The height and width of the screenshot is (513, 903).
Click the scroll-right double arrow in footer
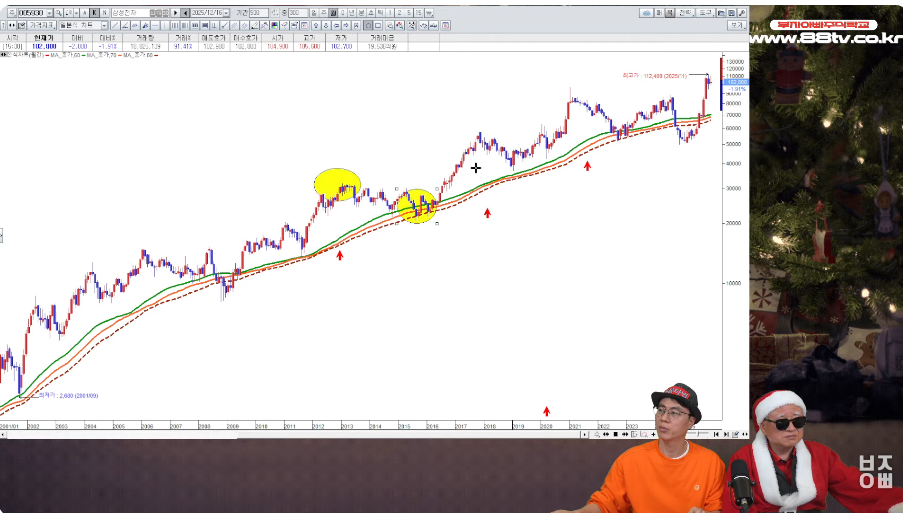click(625, 434)
